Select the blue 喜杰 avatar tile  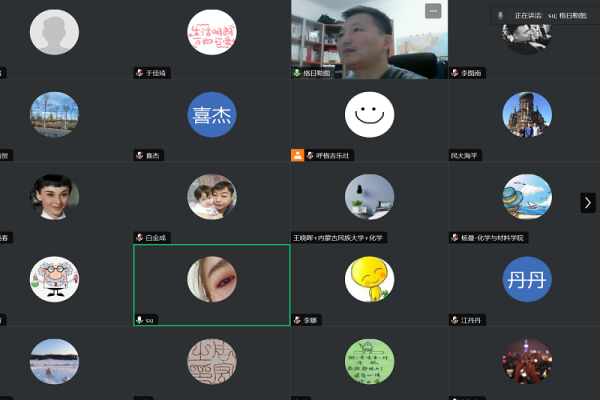pos(212,114)
